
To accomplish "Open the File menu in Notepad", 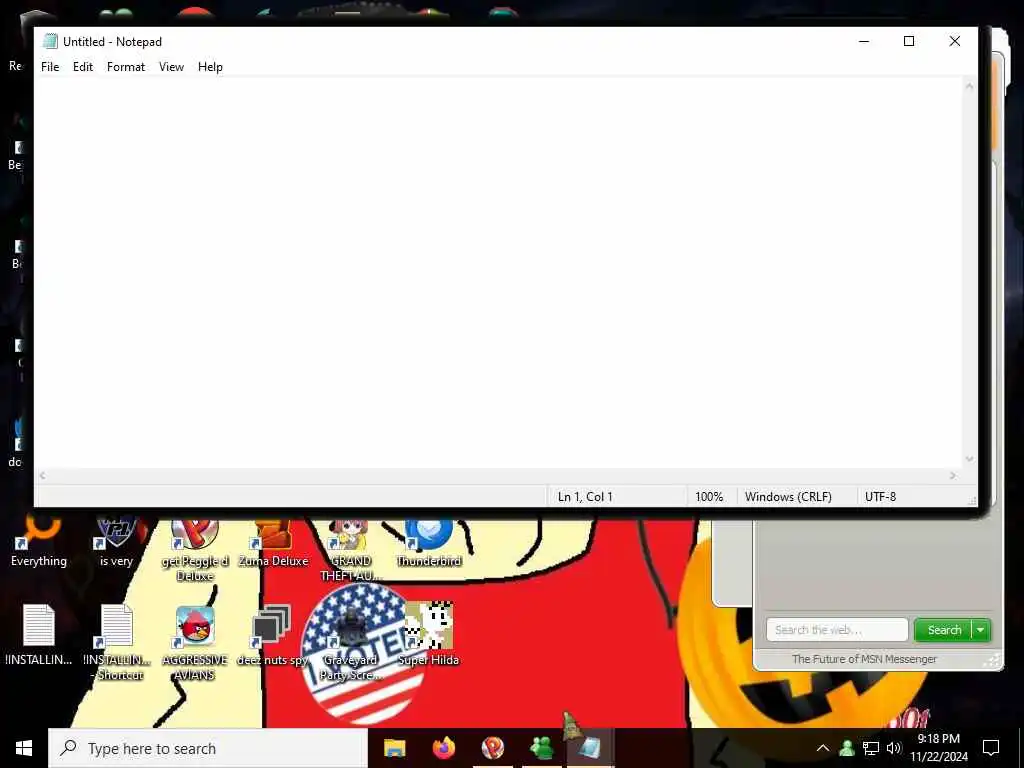I will tap(50, 67).
